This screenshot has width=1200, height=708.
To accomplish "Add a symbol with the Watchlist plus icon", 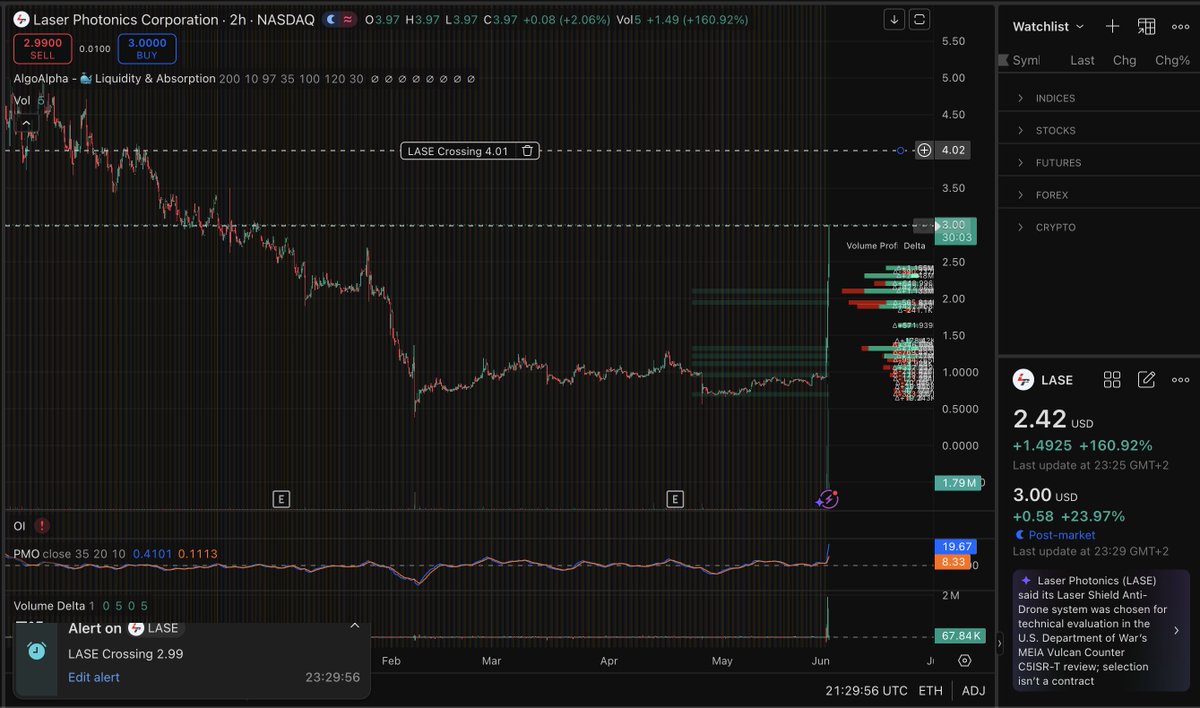I will [x=1112, y=27].
